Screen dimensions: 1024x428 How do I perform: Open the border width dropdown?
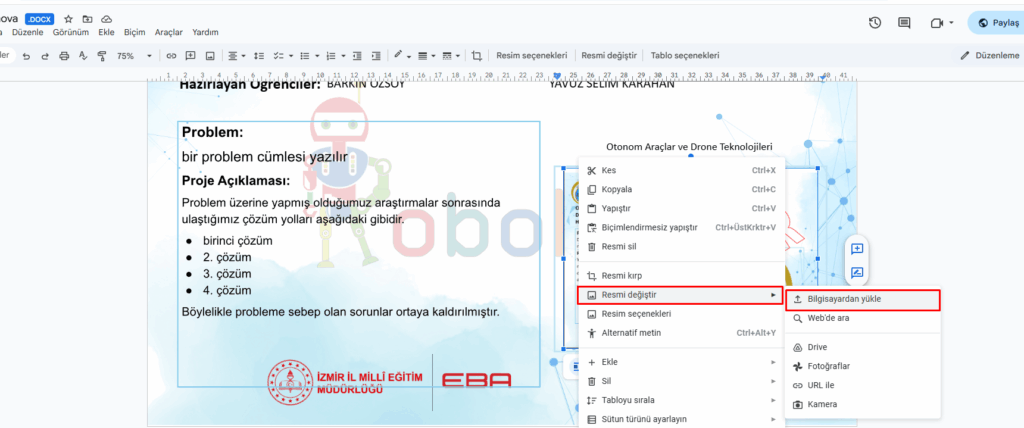(426, 56)
